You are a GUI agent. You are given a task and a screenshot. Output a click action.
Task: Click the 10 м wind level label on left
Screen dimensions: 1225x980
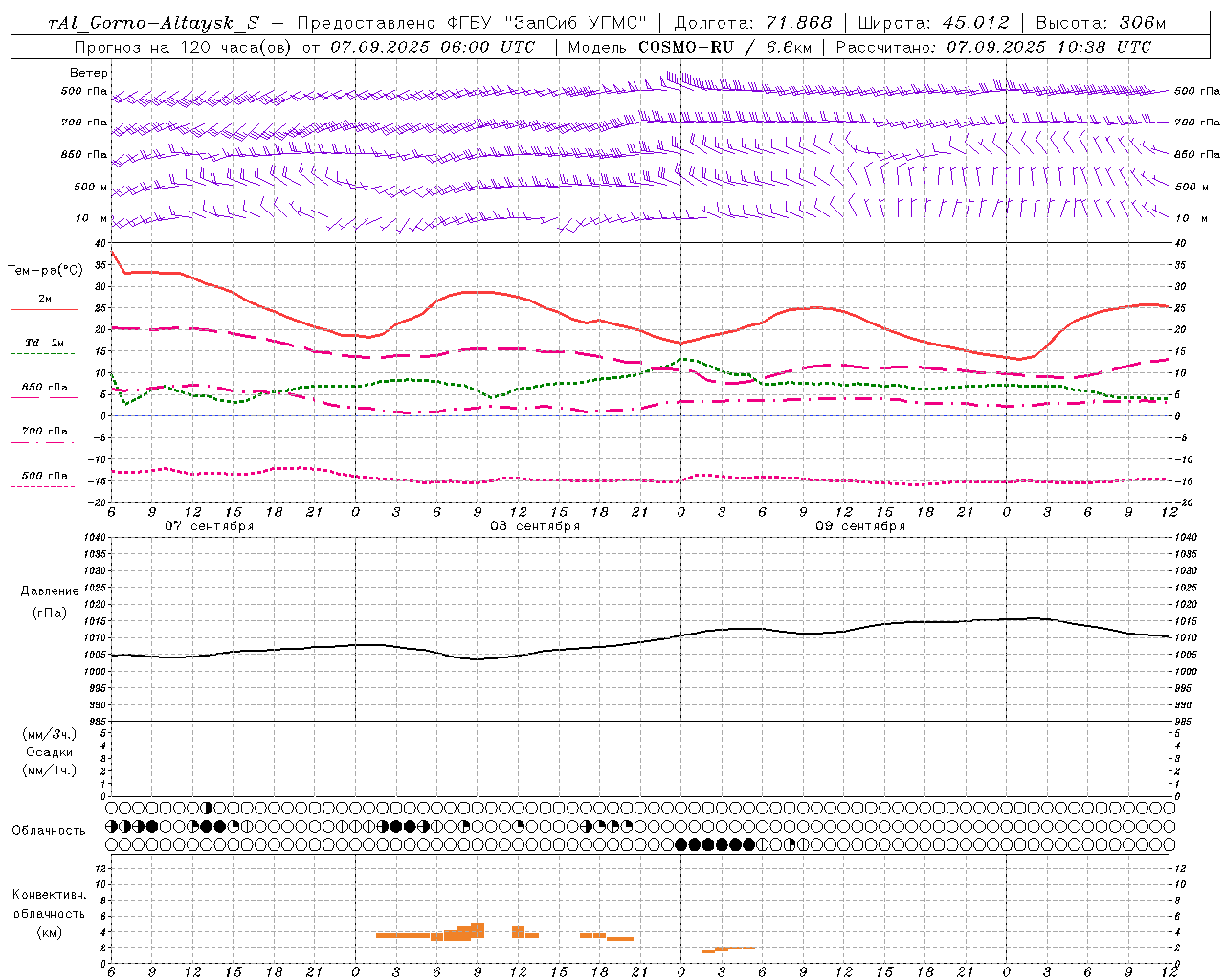[93, 218]
